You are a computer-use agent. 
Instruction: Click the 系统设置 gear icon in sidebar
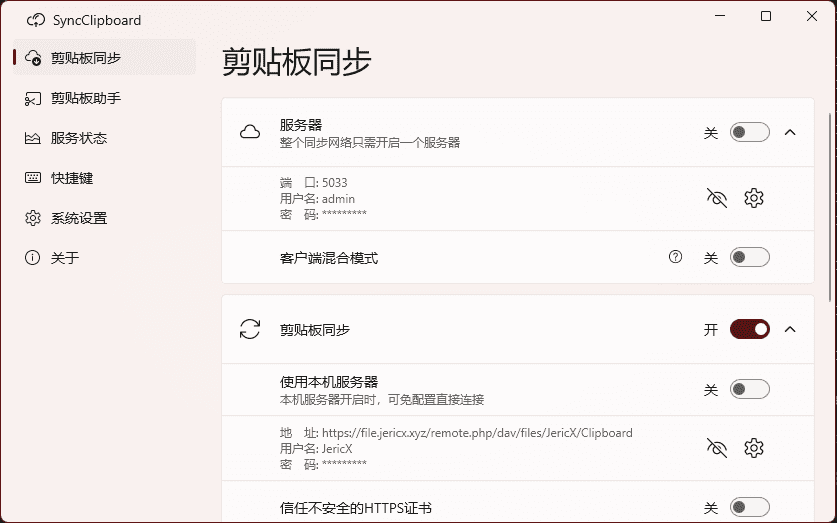pyautogui.click(x=33, y=218)
